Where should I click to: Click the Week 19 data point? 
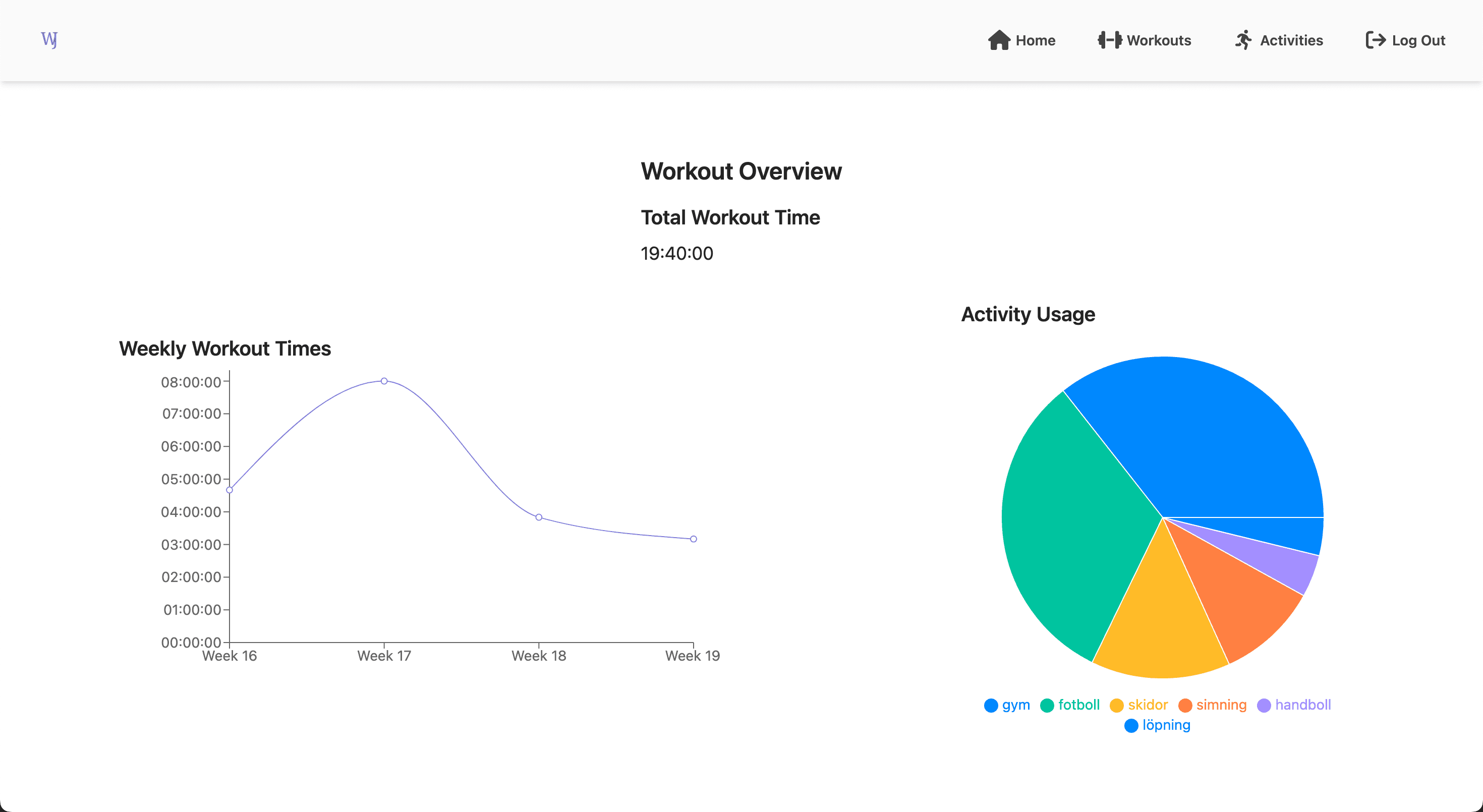[694, 539]
